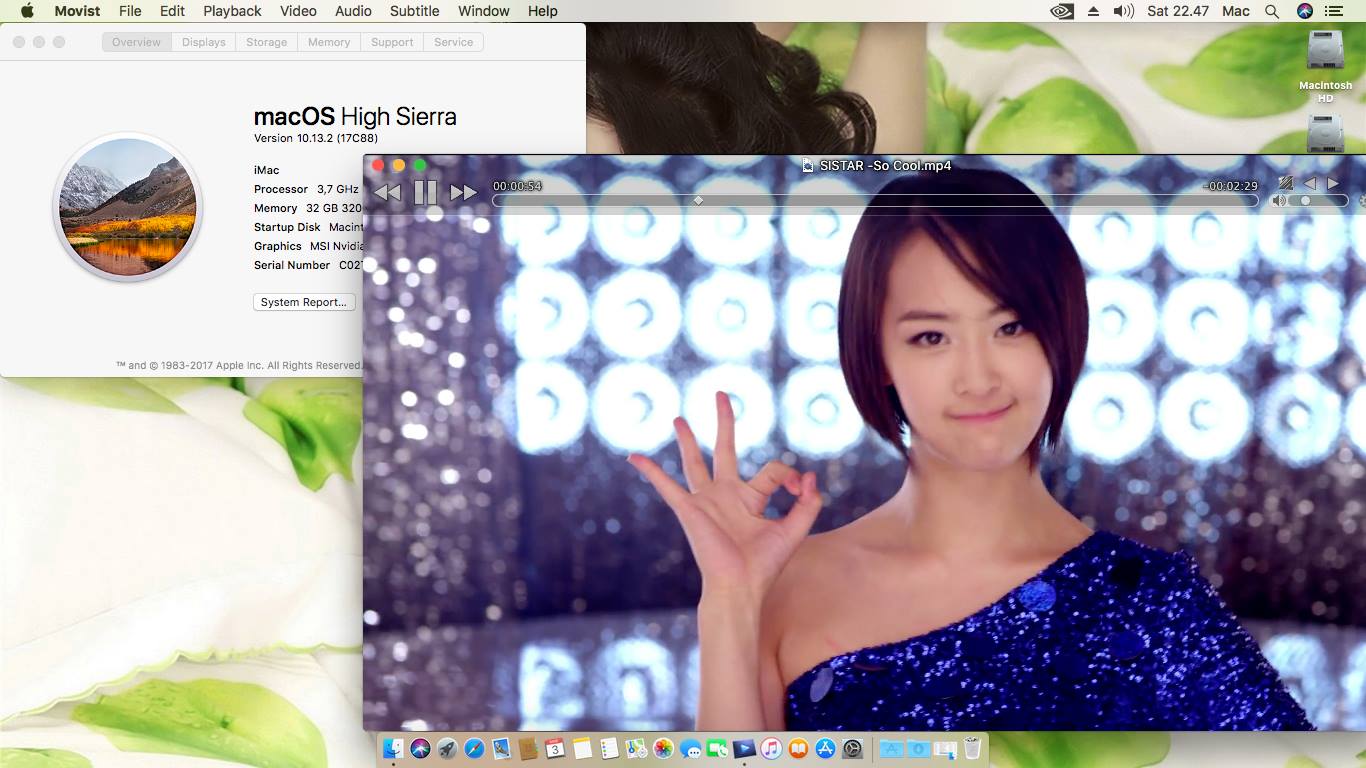
Task: Pause the video in Movist
Action: click(x=425, y=192)
